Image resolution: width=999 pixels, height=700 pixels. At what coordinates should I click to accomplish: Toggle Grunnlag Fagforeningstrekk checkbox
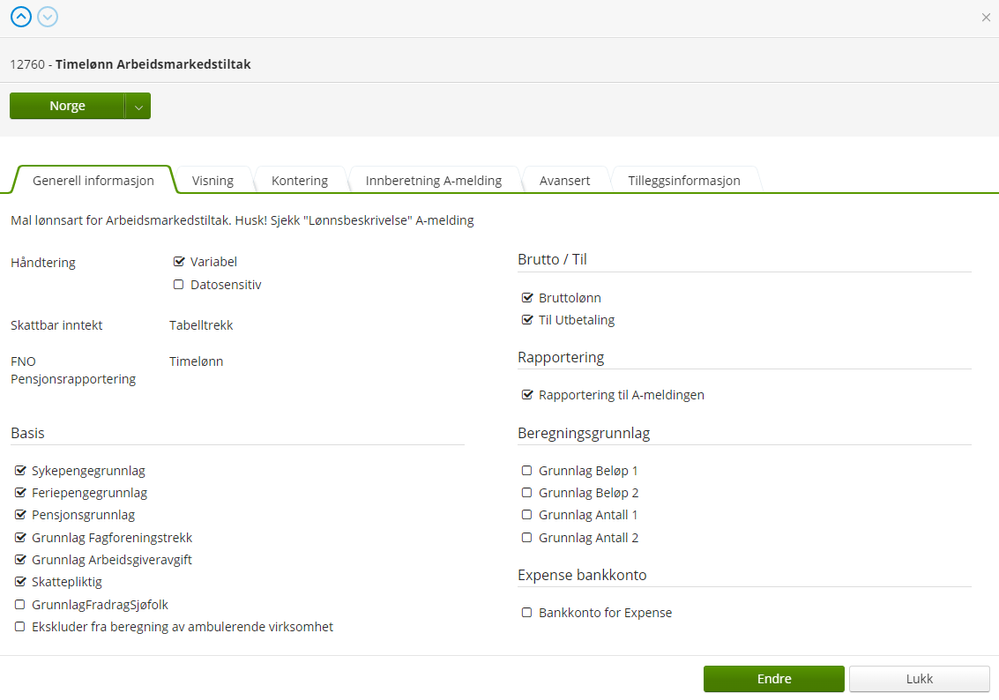tap(20, 538)
